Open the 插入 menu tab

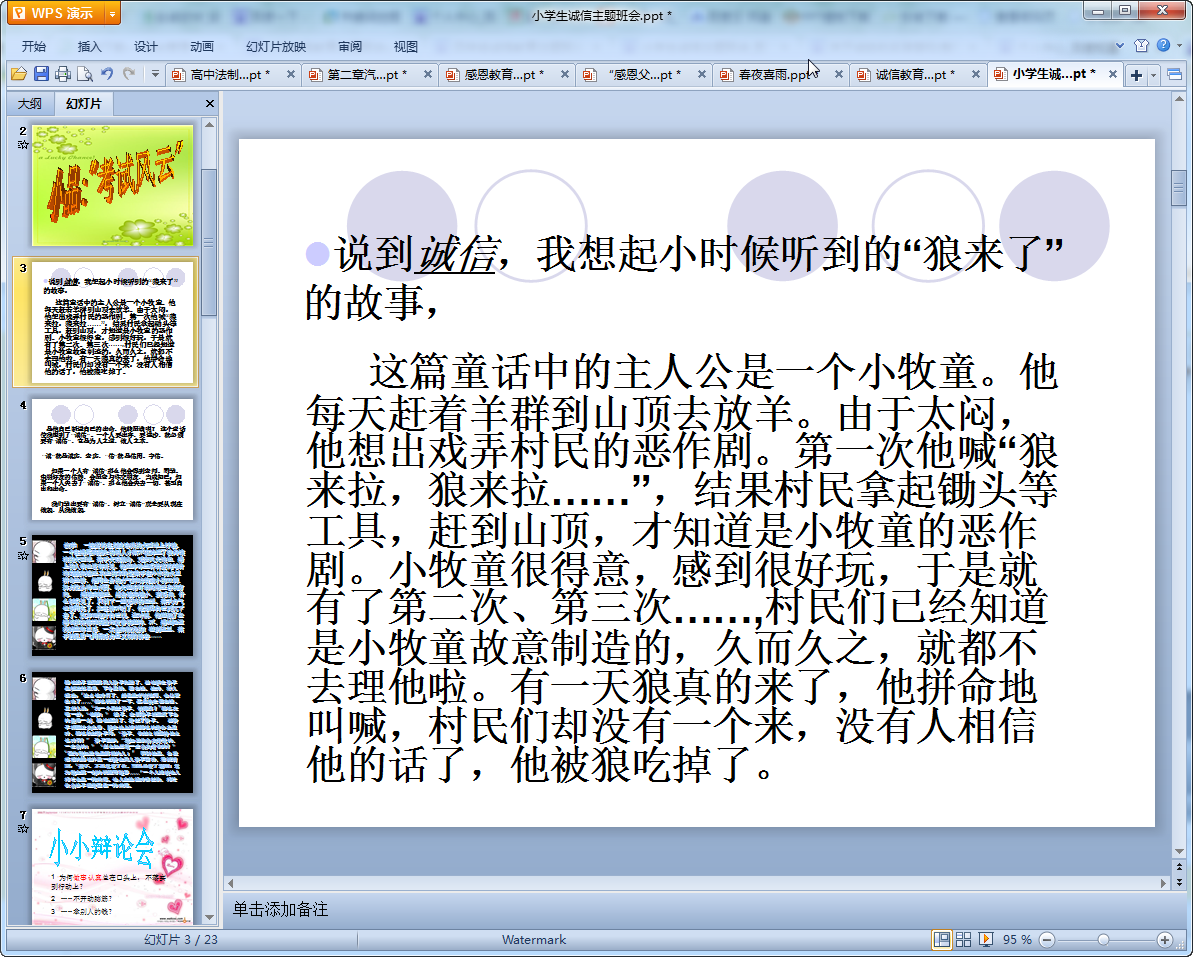click(x=89, y=46)
